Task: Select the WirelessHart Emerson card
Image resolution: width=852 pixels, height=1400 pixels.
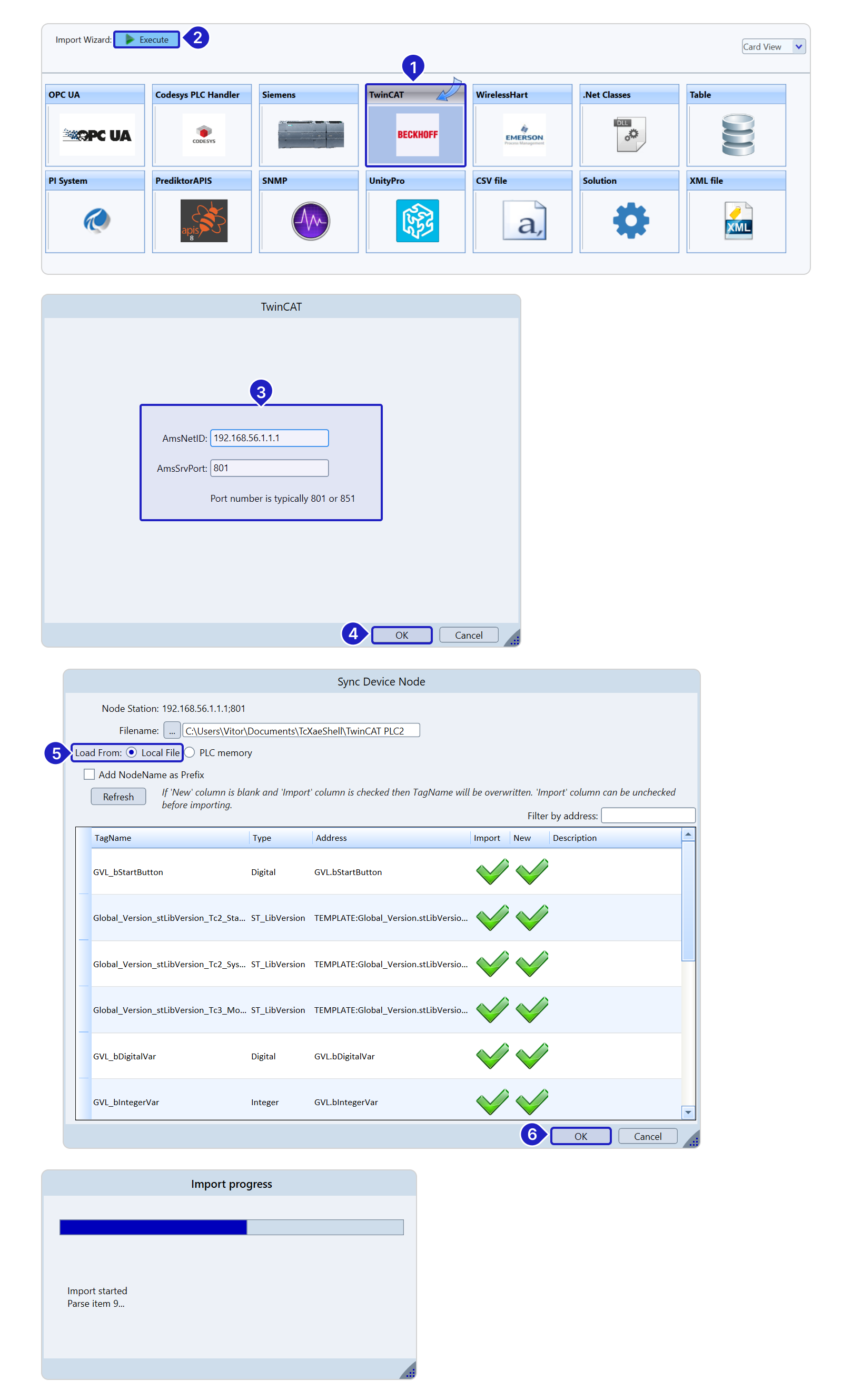Action: pyautogui.click(x=522, y=125)
